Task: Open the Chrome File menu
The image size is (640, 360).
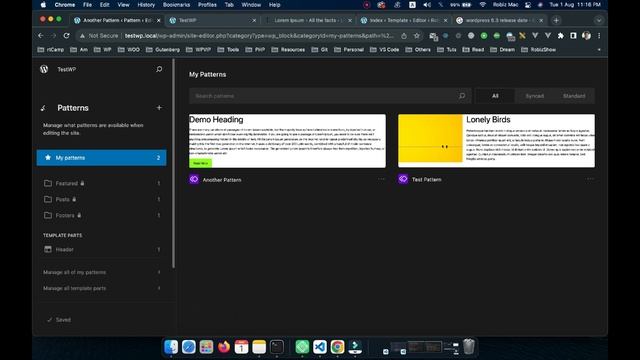Action: click(x=87, y=5)
